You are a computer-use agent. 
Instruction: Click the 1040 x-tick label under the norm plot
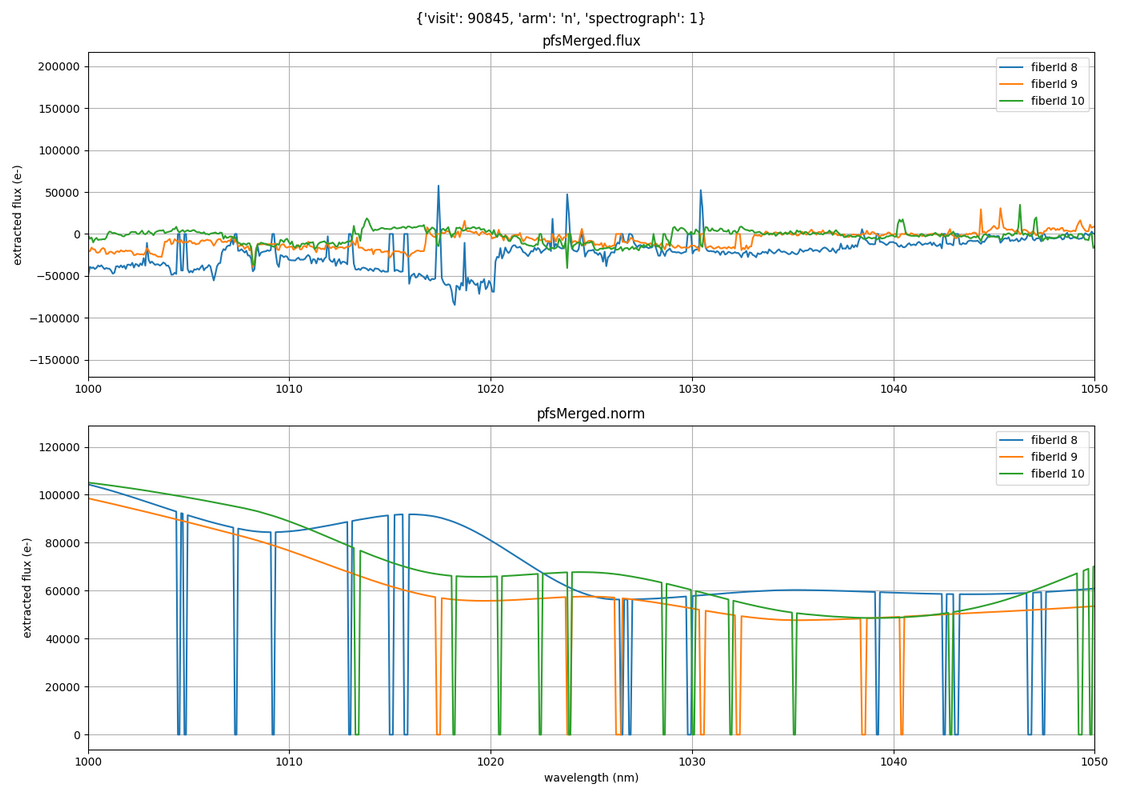pos(893,763)
